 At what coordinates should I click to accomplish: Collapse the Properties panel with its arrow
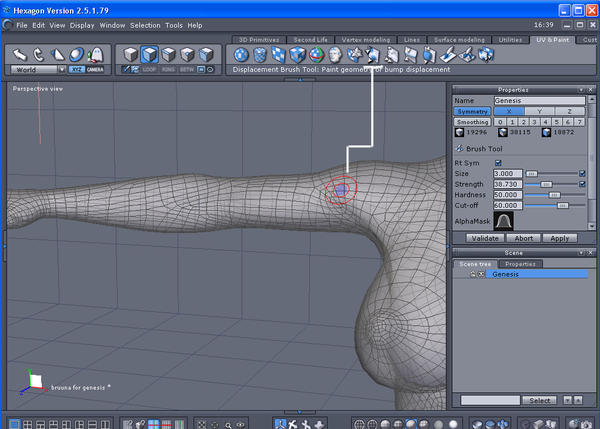click(x=581, y=88)
